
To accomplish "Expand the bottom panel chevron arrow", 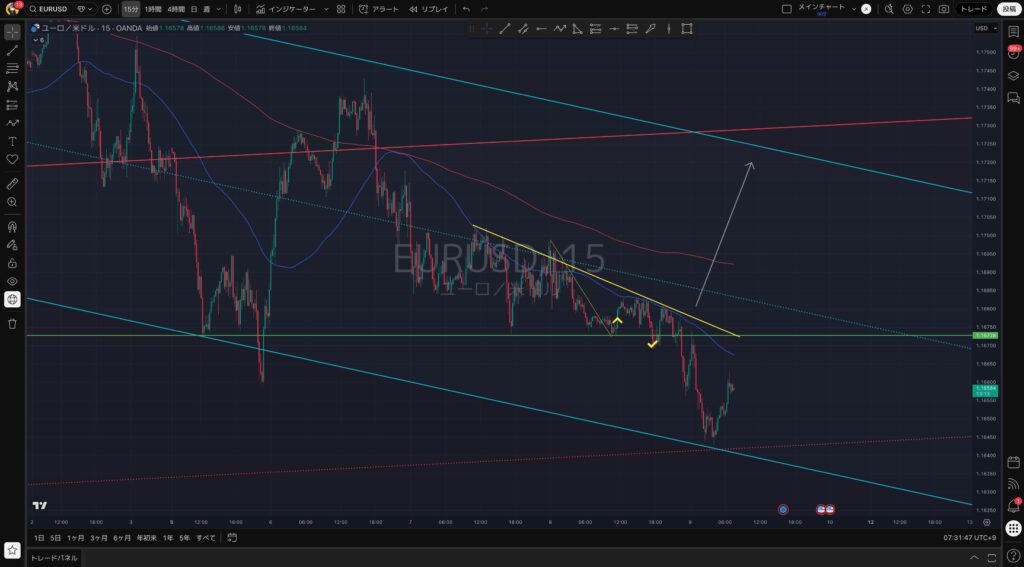I will click(x=976, y=558).
